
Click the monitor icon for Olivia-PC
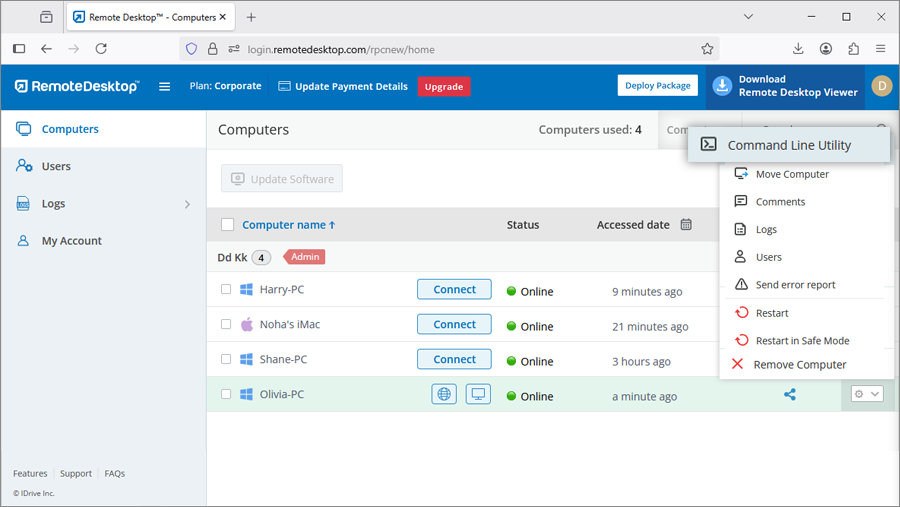[478, 394]
